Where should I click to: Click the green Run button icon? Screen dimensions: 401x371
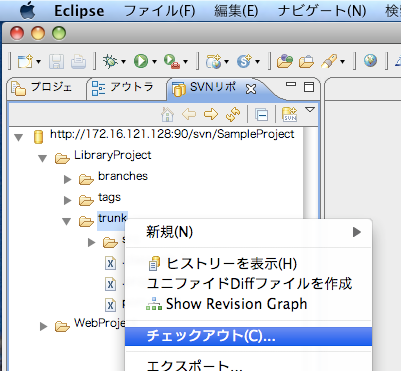pos(141,62)
